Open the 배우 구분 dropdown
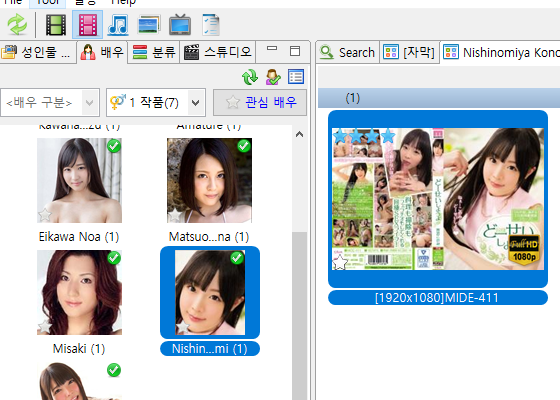Viewport: 560px width, 400px height. coord(50,102)
